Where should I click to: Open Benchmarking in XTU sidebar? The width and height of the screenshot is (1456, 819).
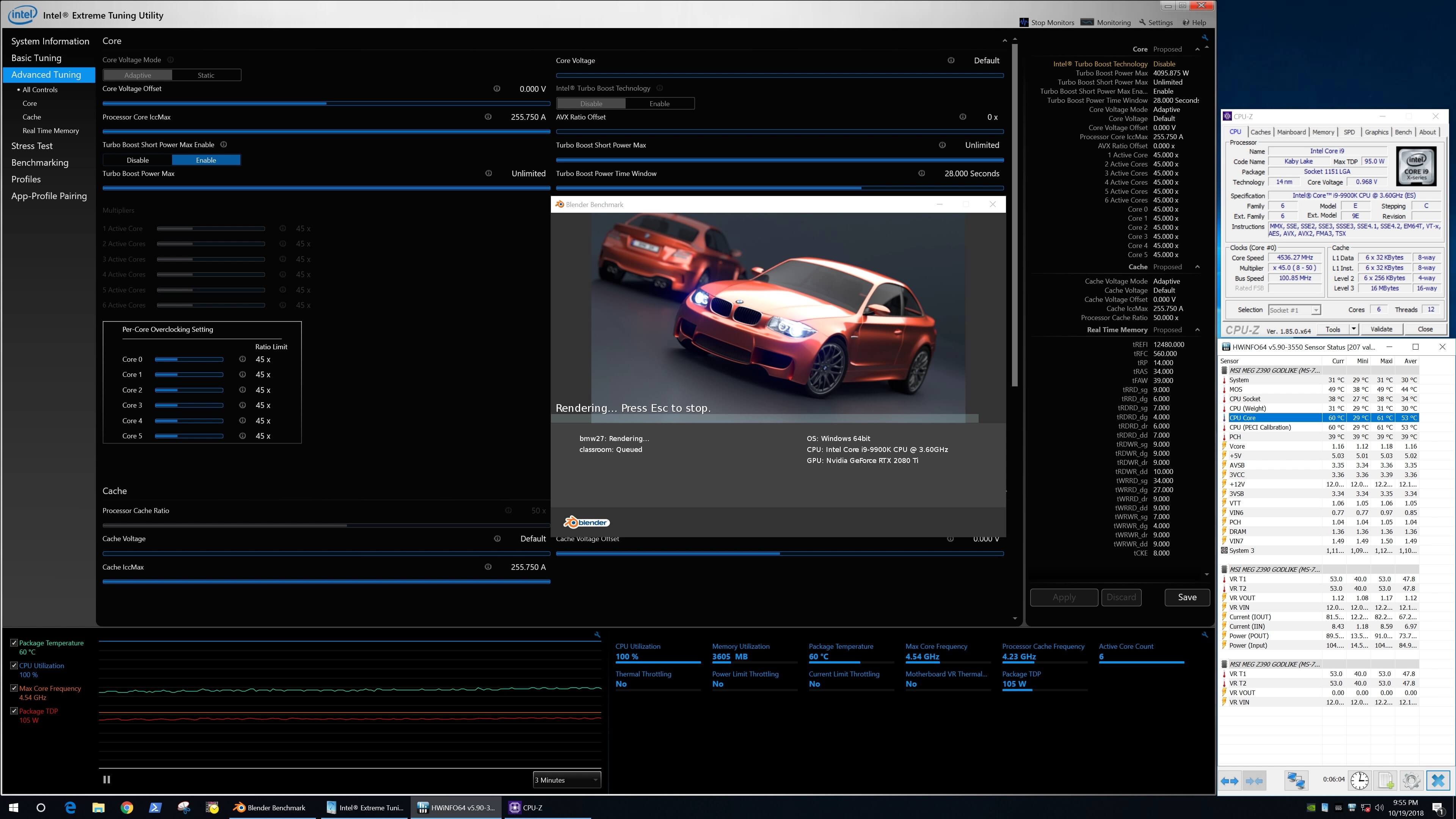coord(39,163)
